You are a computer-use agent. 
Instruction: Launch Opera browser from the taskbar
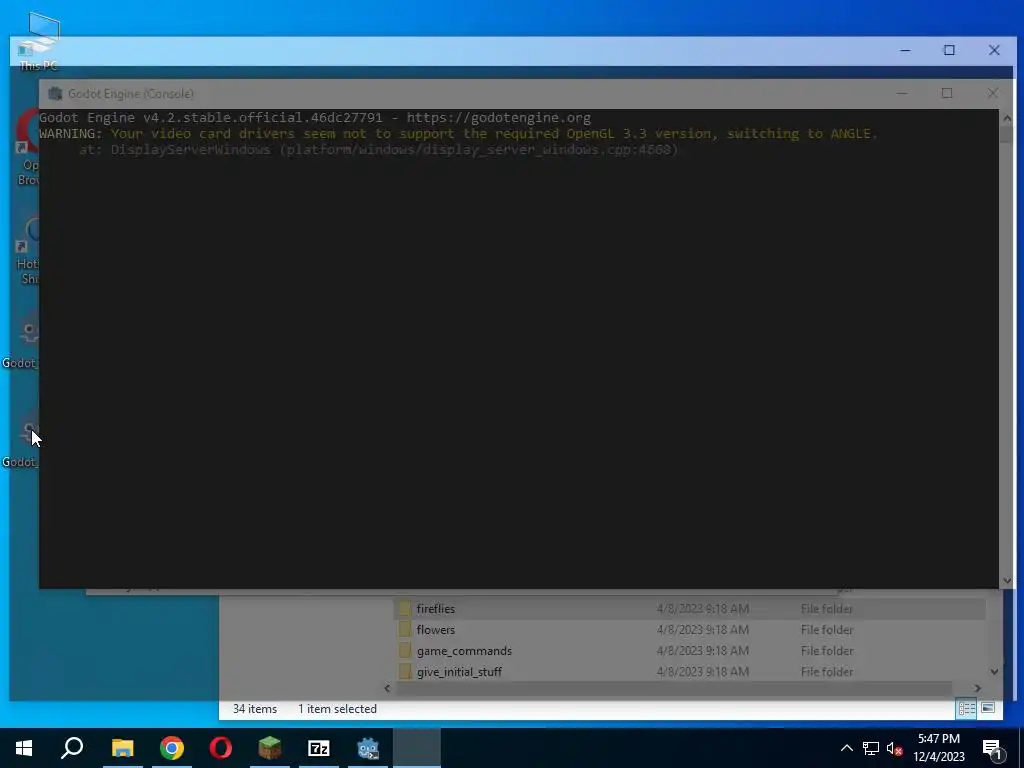[x=221, y=748]
